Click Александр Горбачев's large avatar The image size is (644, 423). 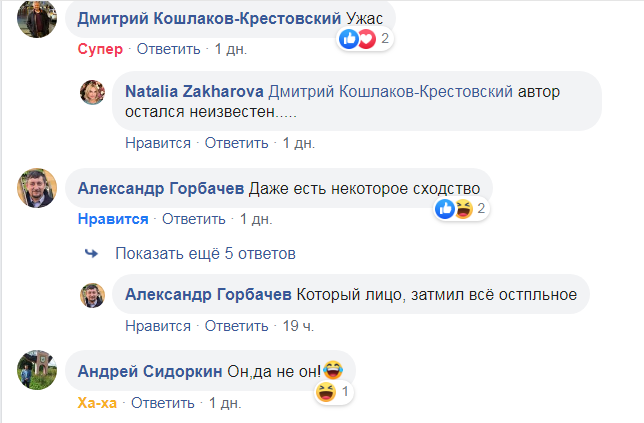tap(39, 190)
